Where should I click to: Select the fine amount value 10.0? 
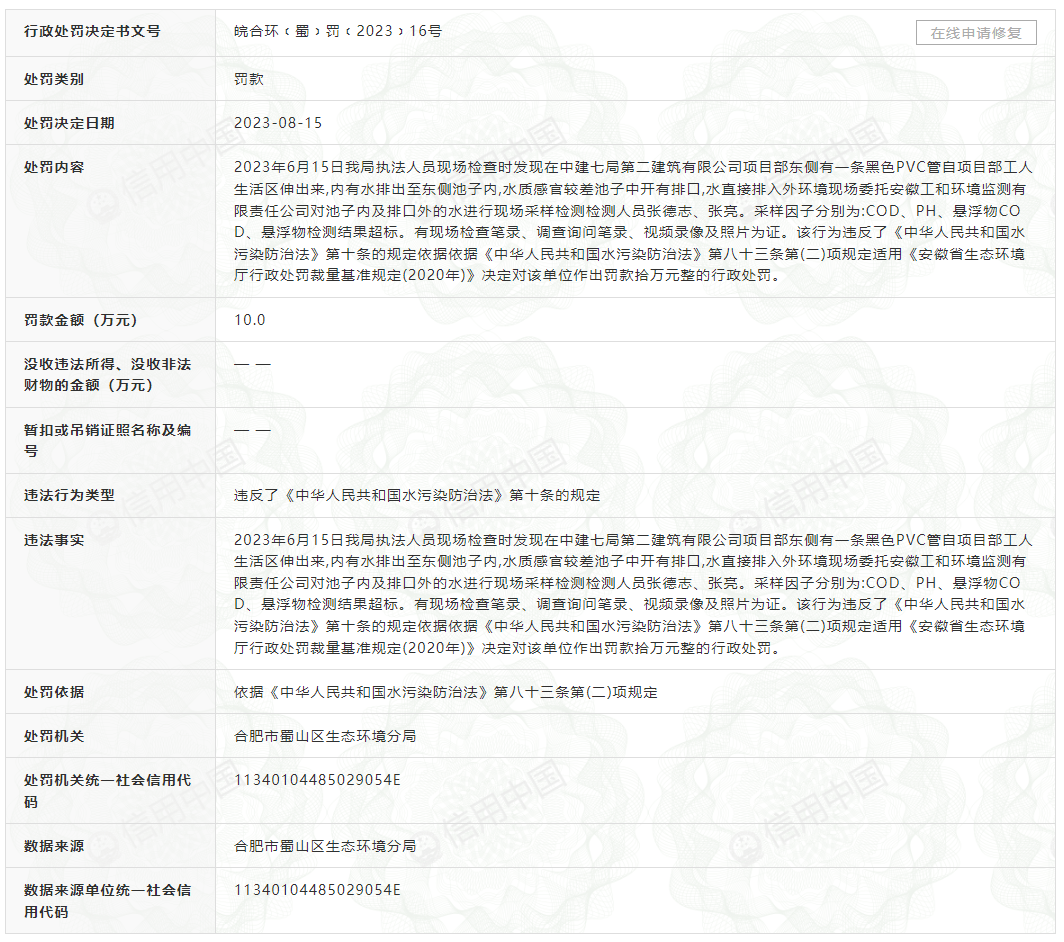point(250,320)
